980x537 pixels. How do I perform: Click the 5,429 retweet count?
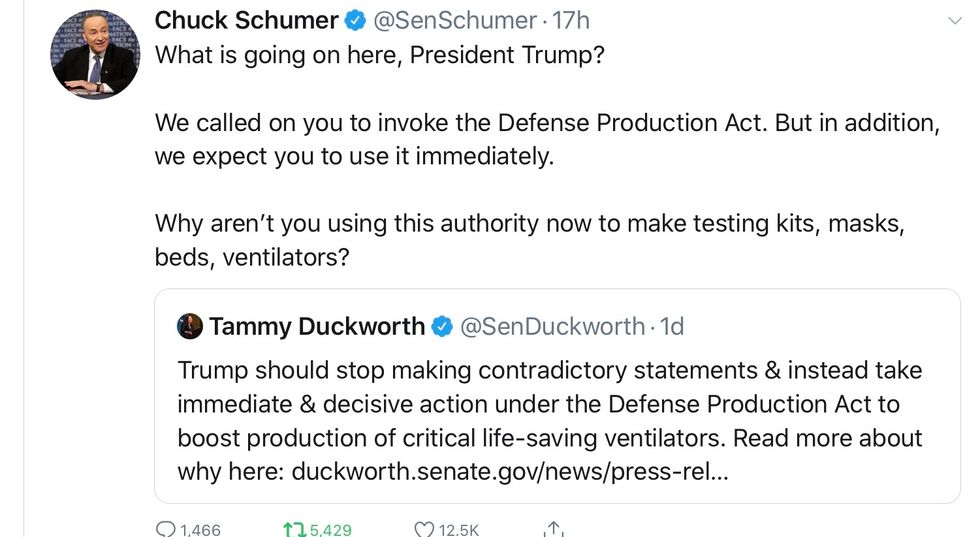coord(330,530)
